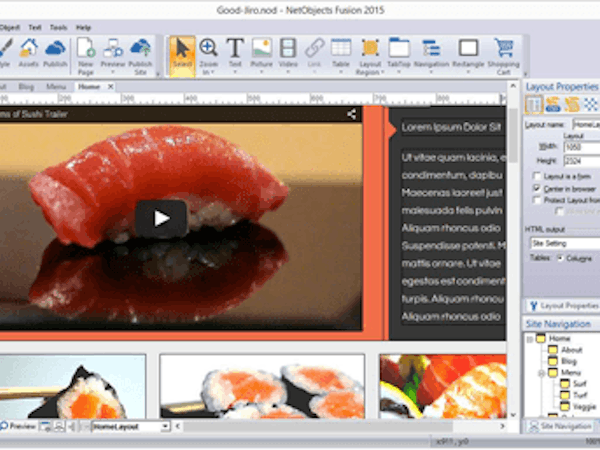Collapse the Home node in Site Navigation
Viewport: 600px width, 450px height.
[x=530, y=339]
